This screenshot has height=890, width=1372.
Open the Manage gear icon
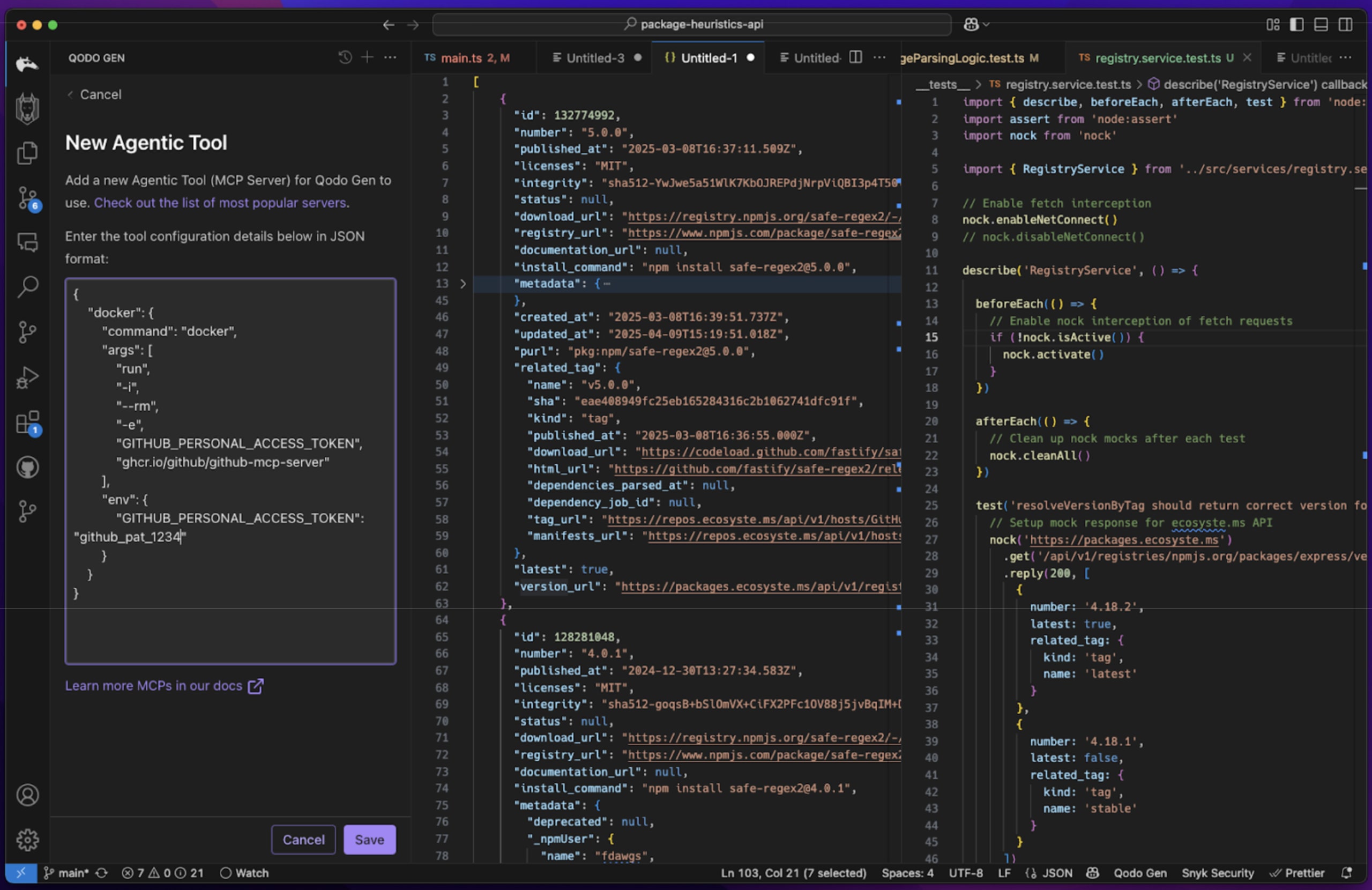(x=27, y=840)
